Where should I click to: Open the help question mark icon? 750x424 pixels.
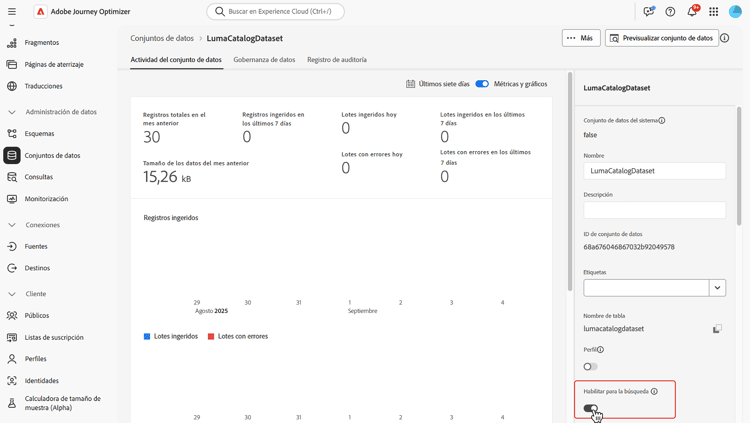pyautogui.click(x=670, y=11)
